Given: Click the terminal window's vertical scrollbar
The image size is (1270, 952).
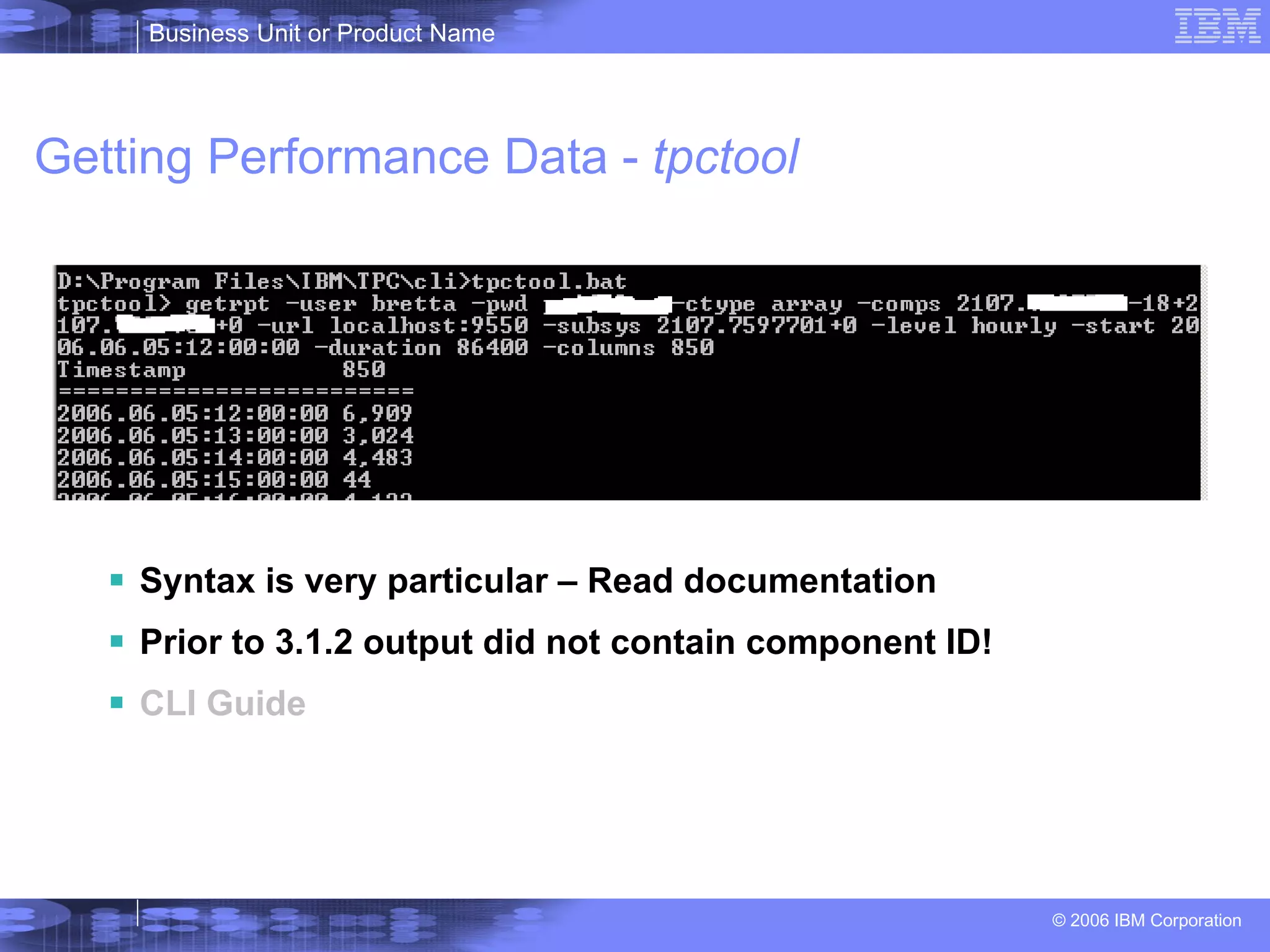Looking at the screenshot, I should point(1204,382).
